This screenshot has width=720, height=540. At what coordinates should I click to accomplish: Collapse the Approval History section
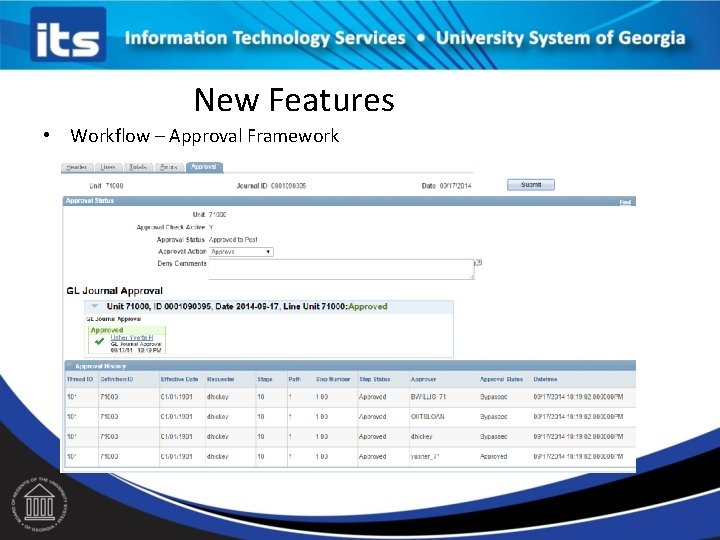70,366
